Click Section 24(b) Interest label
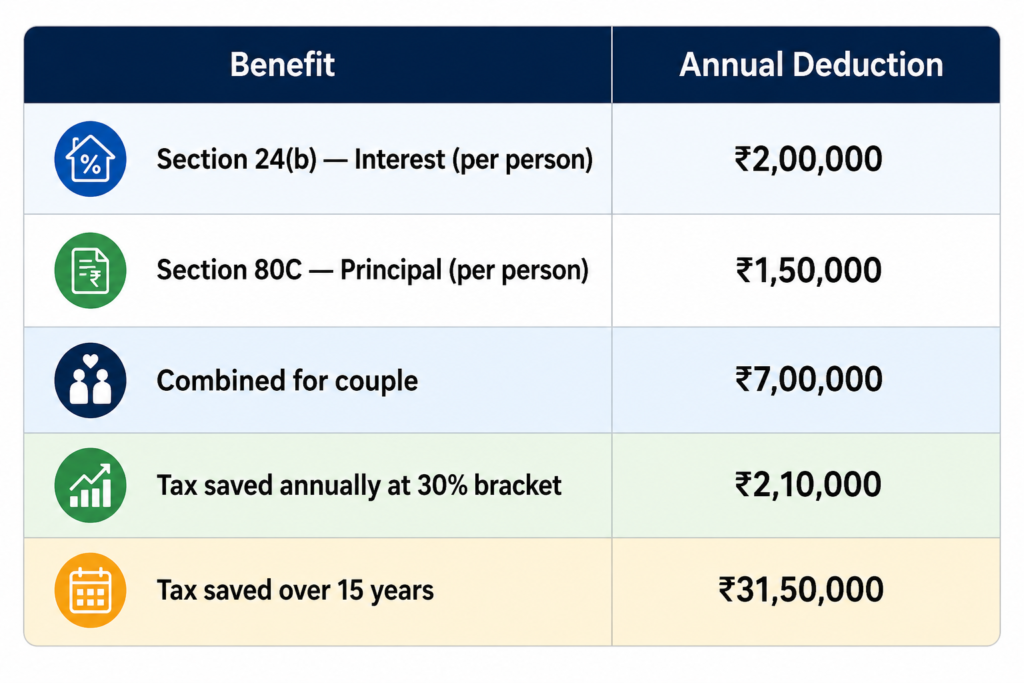Image resolution: width=1024 pixels, height=683 pixels. 375,159
